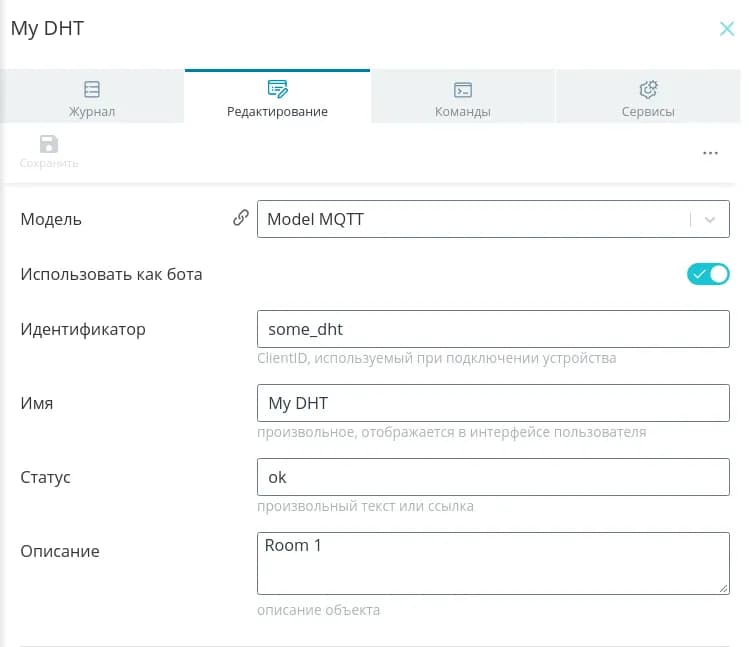Toggle the Использовать как бота switch

point(708,274)
